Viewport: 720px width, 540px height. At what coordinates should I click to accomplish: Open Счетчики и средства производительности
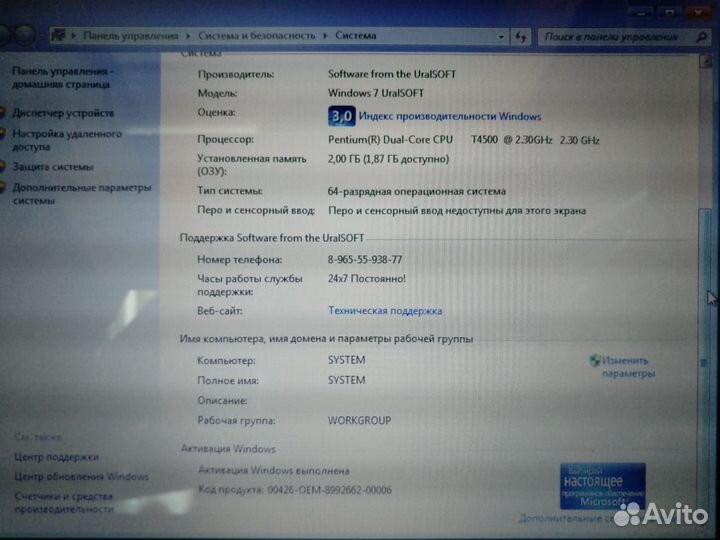pyautogui.click(x=64, y=502)
